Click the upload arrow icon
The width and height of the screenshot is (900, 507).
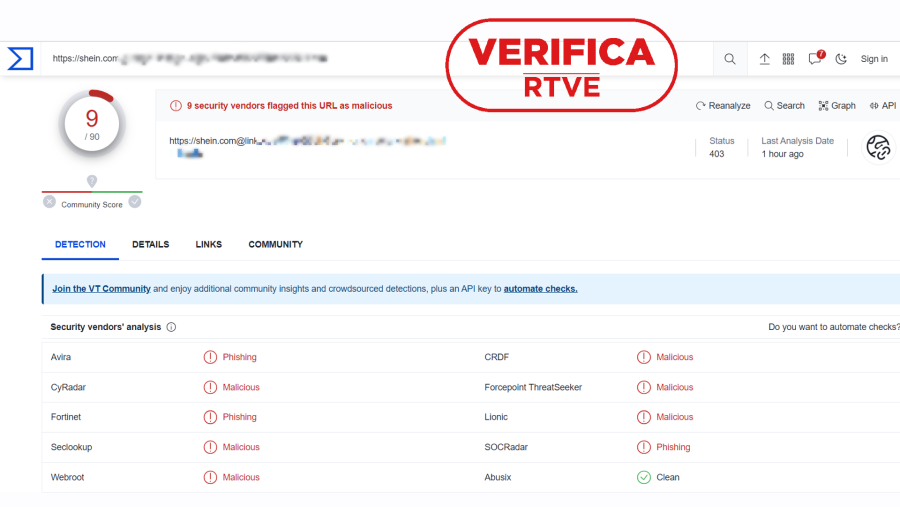(765, 59)
